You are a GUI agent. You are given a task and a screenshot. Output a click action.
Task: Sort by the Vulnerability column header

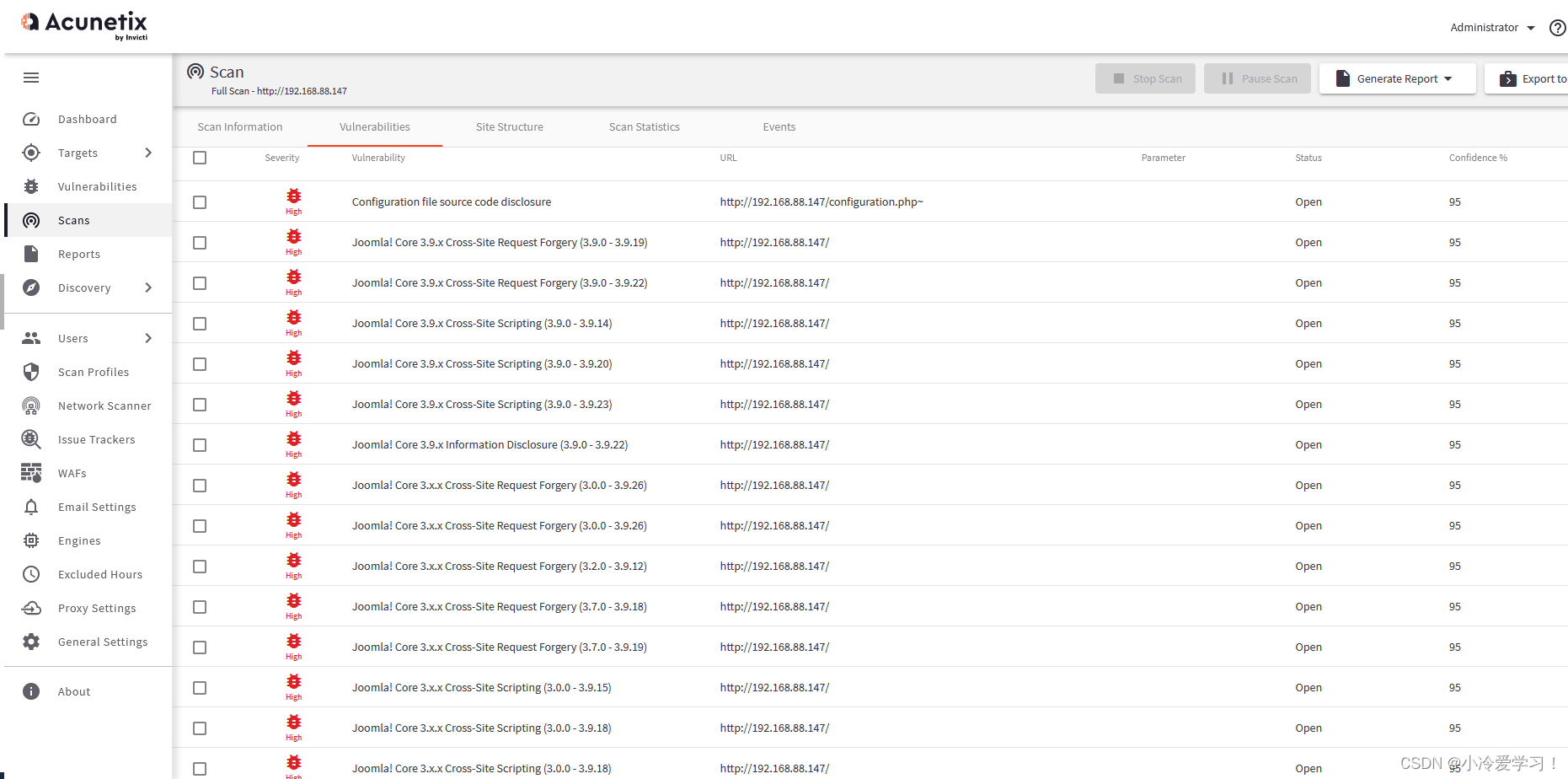378,158
